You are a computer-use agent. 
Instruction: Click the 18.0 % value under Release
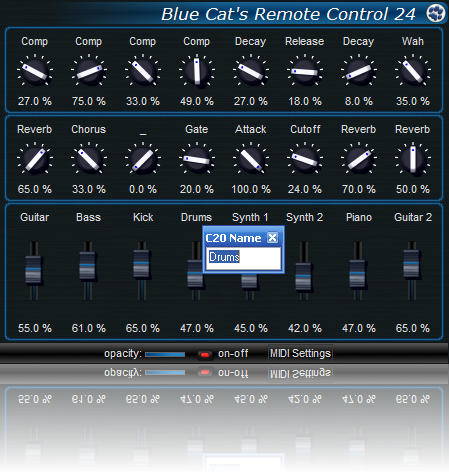pyautogui.click(x=305, y=101)
